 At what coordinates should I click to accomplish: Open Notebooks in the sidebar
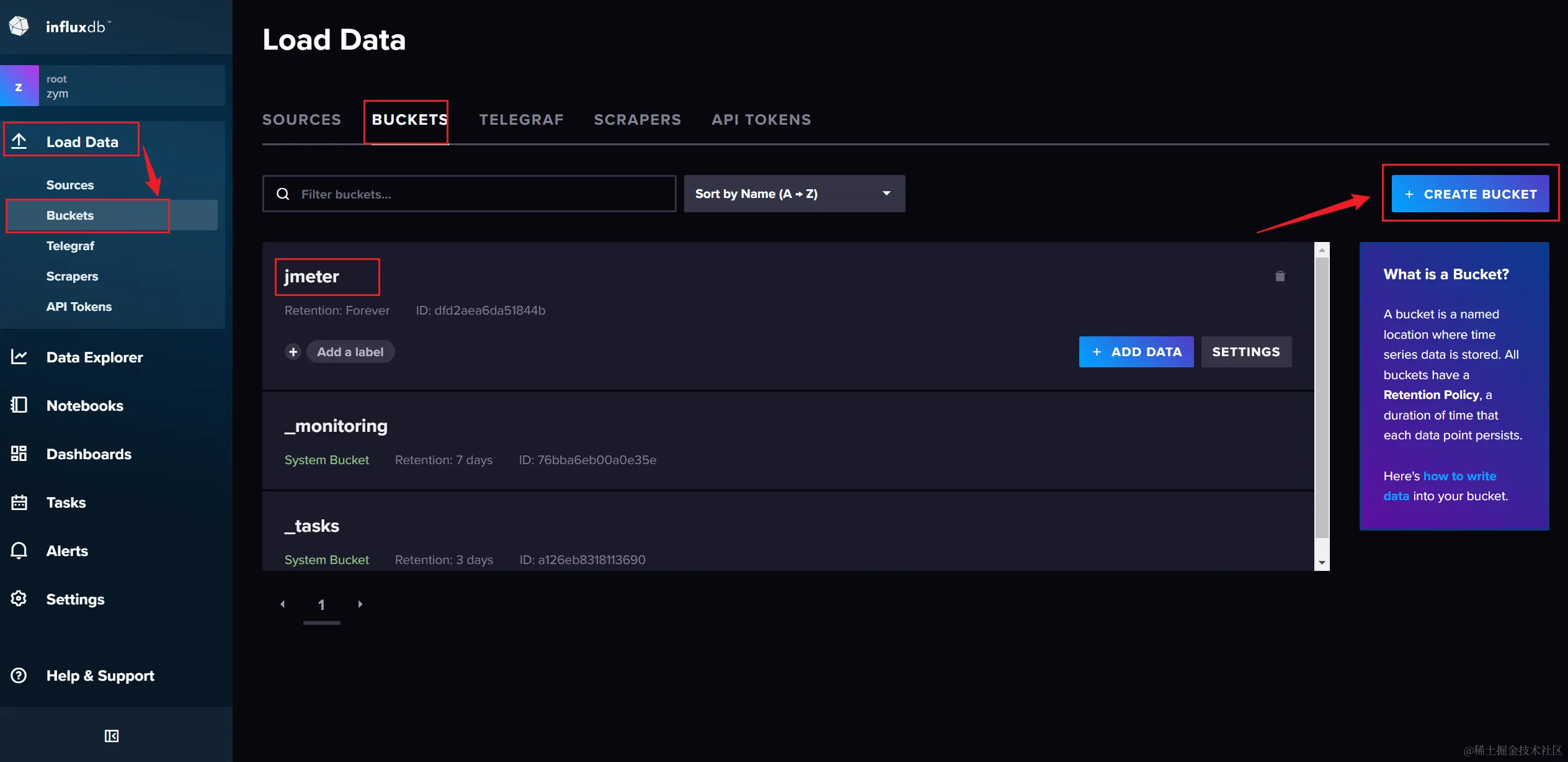click(85, 405)
